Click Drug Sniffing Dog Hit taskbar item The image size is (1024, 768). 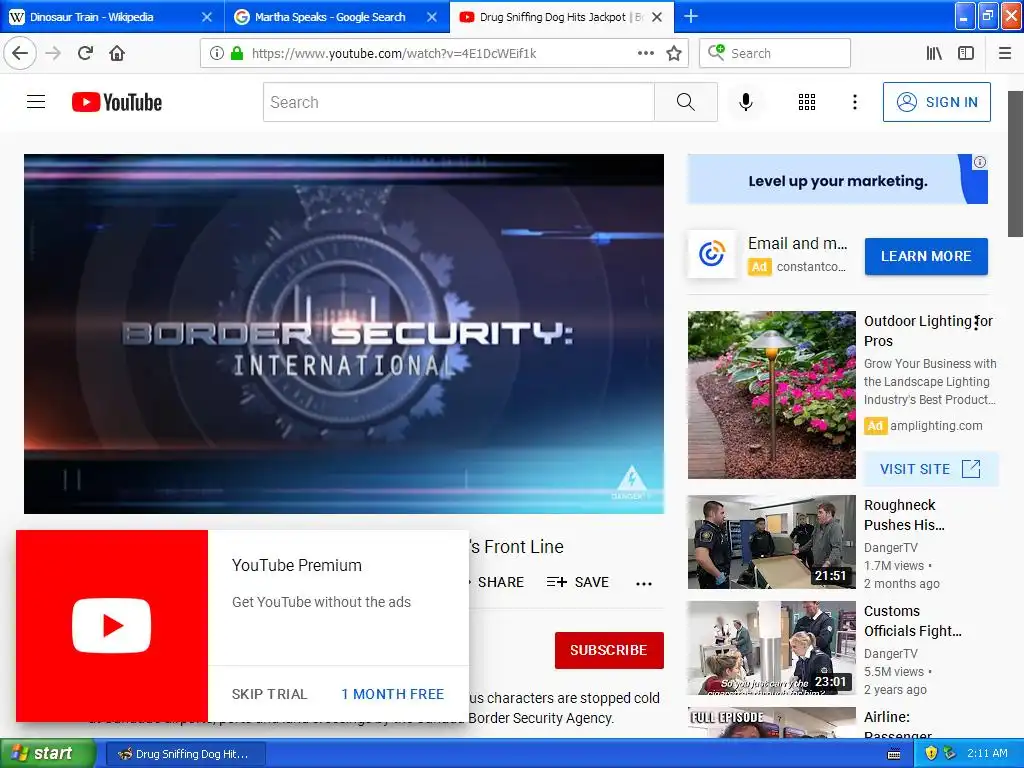(x=185, y=754)
